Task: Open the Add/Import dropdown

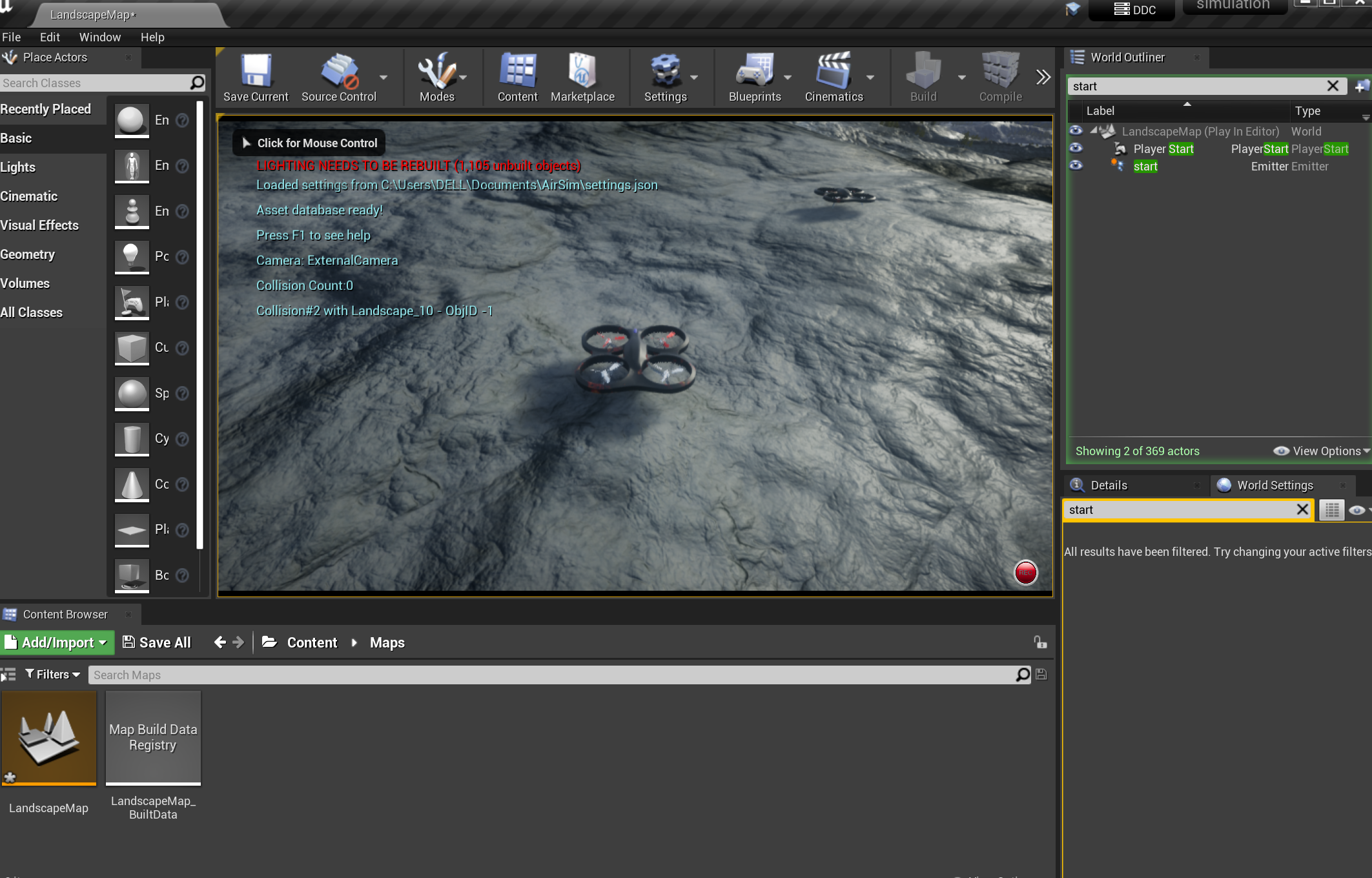Action: [57, 642]
